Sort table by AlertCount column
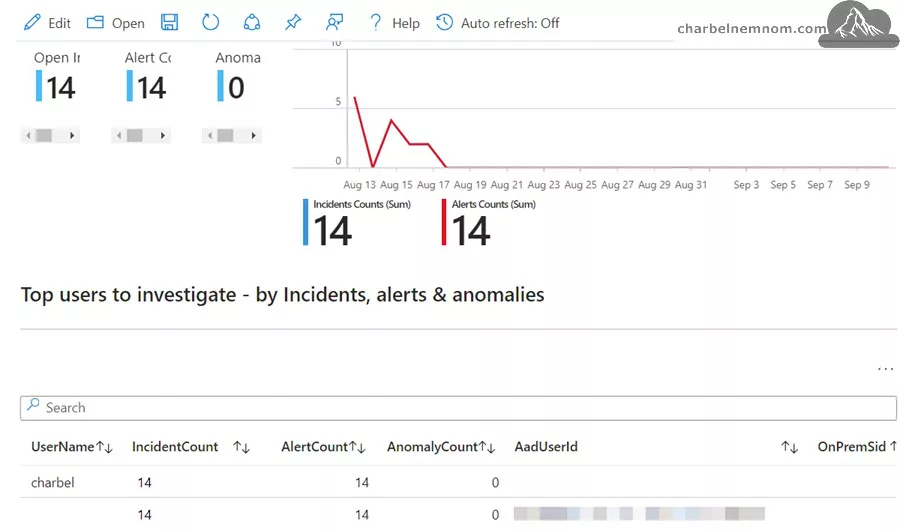This screenshot has height=530, width=900. [x=323, y=447]
